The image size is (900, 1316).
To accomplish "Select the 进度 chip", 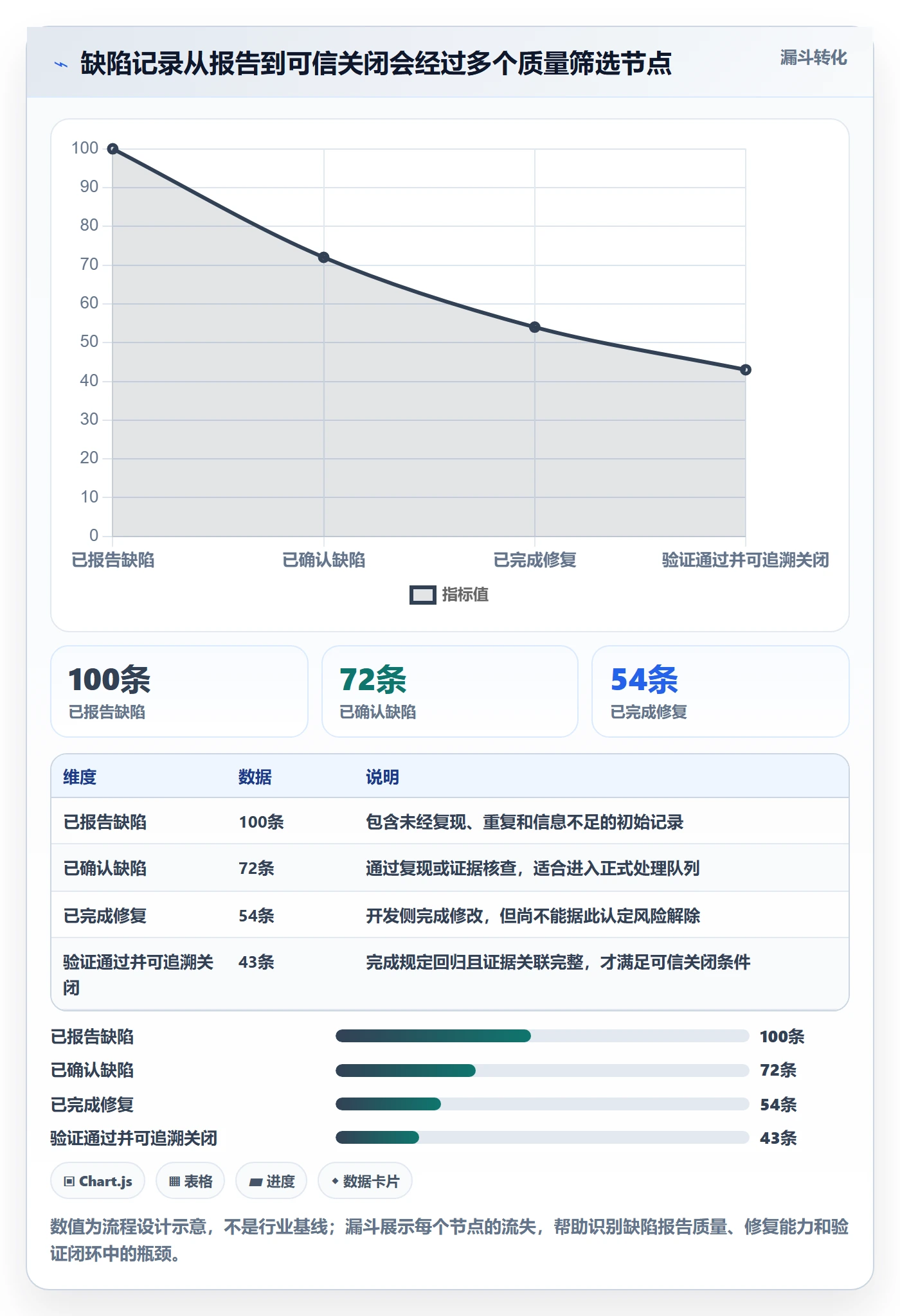I will point(271,1181).
